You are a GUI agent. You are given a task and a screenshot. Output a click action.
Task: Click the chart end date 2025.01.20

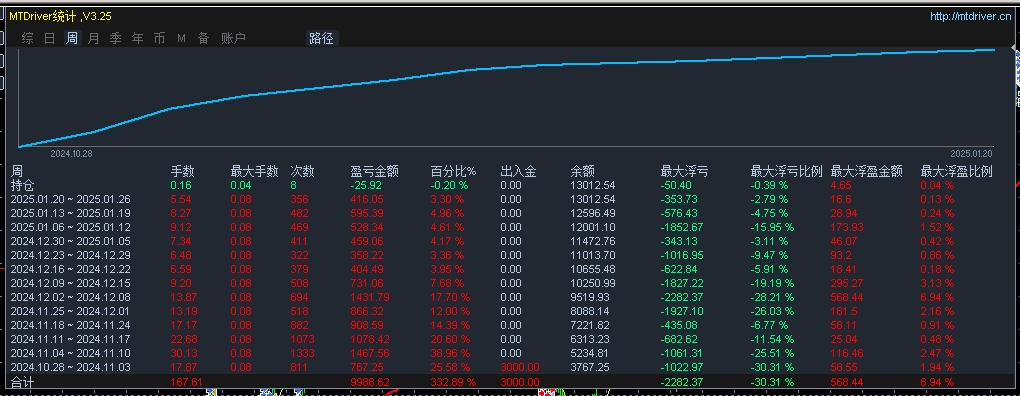click(971, 154)
